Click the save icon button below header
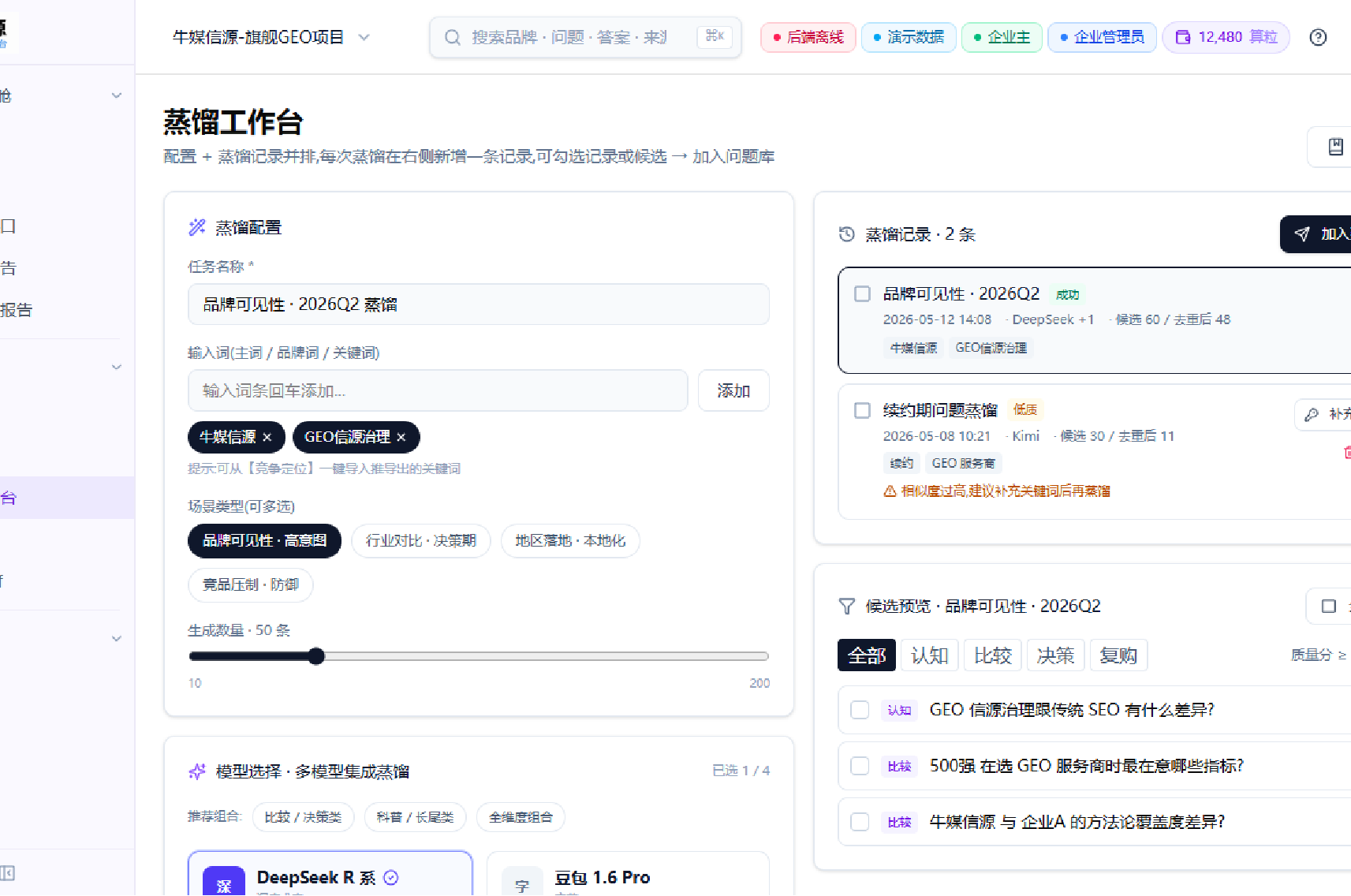 pos(1334,147)
